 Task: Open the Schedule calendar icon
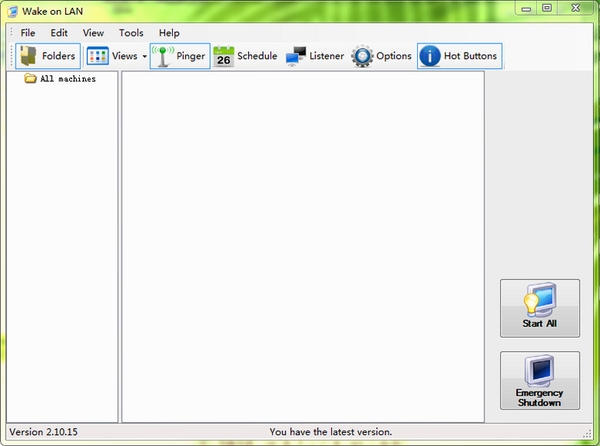coord(223,56)
